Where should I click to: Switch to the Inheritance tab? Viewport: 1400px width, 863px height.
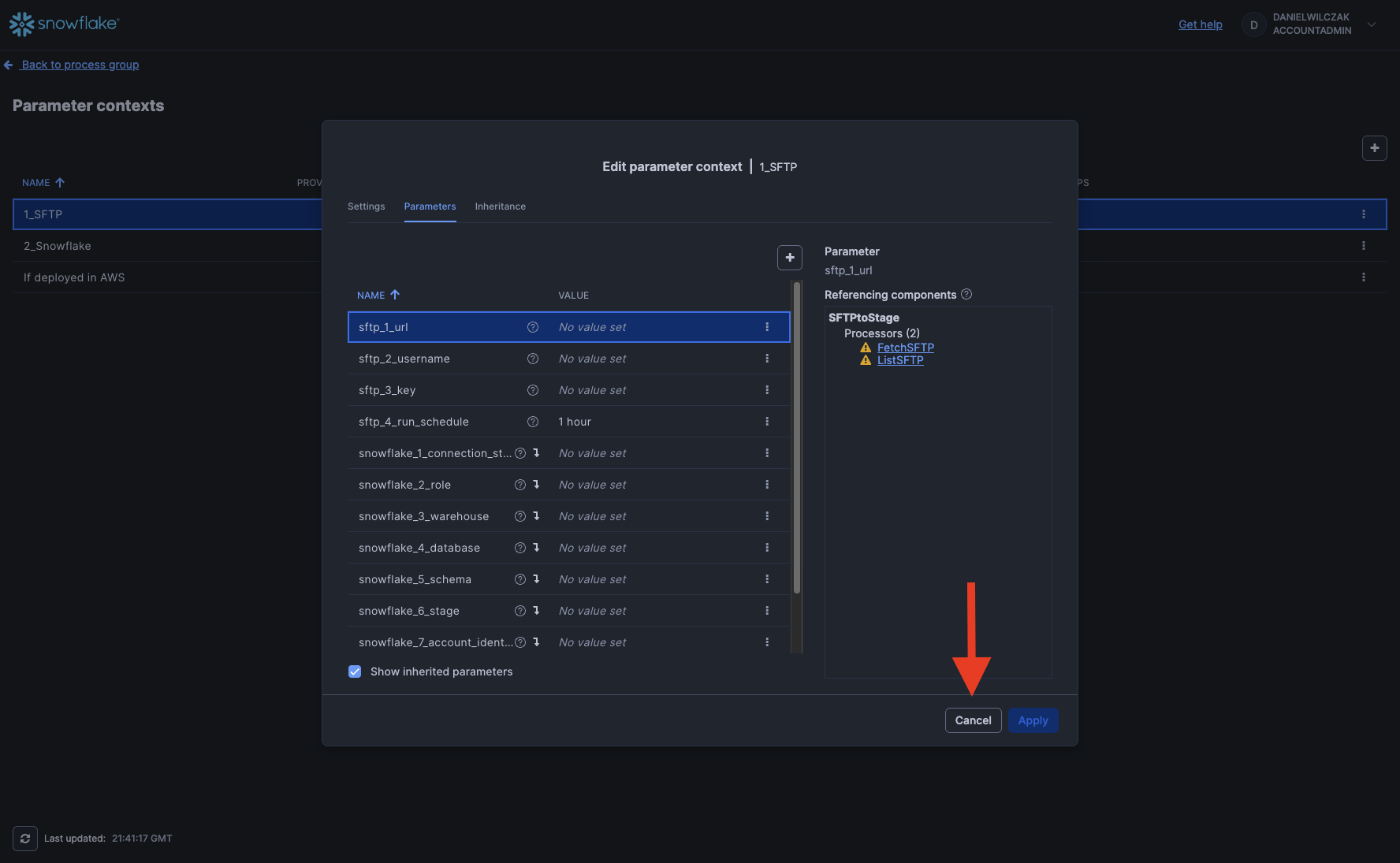(x=500, y=206)
